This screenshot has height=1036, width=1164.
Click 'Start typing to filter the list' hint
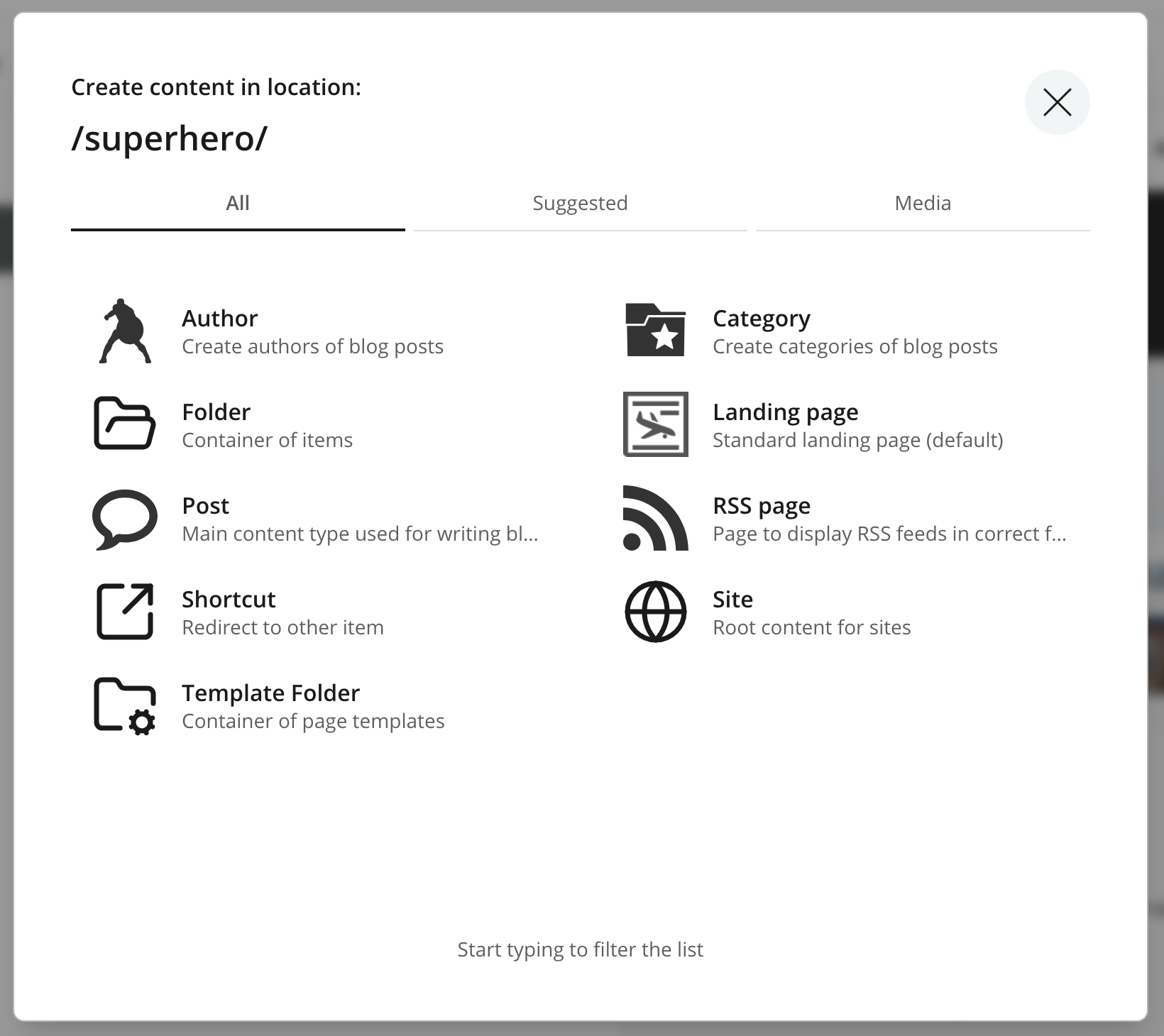click(x=581, y=949)
